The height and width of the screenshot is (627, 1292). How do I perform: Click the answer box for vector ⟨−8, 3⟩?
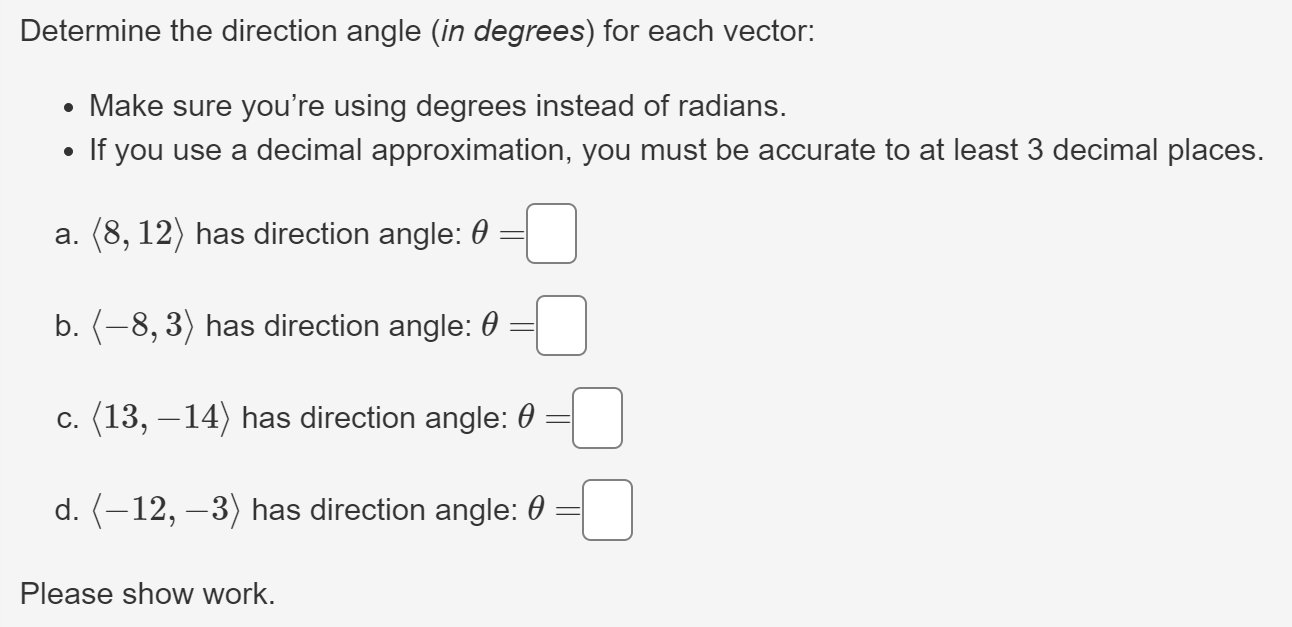(x=561, y=325)
